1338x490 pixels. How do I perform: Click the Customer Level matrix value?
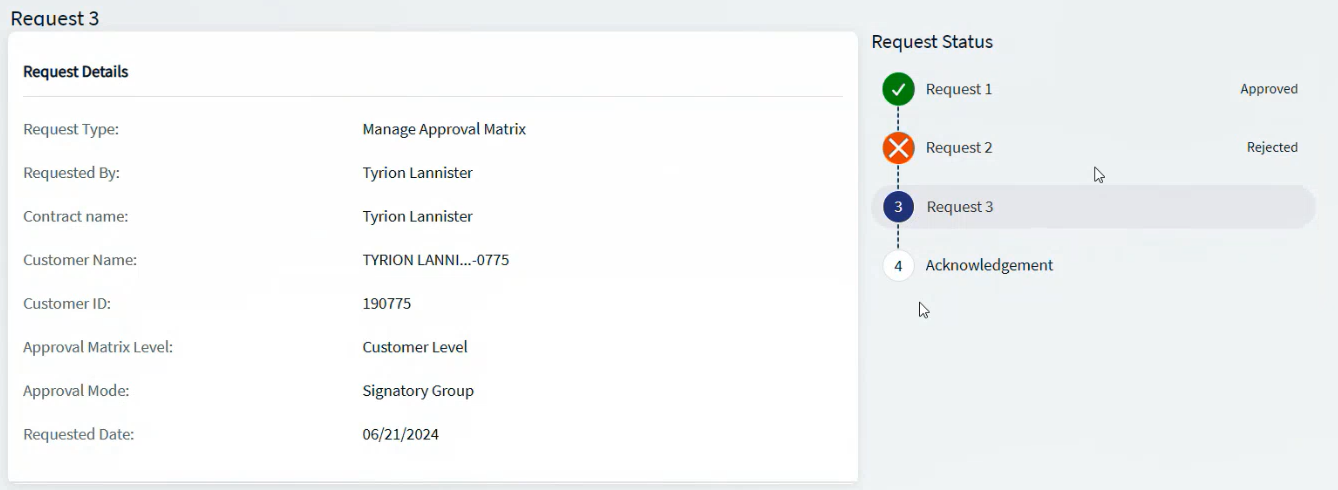pos(415,347)
